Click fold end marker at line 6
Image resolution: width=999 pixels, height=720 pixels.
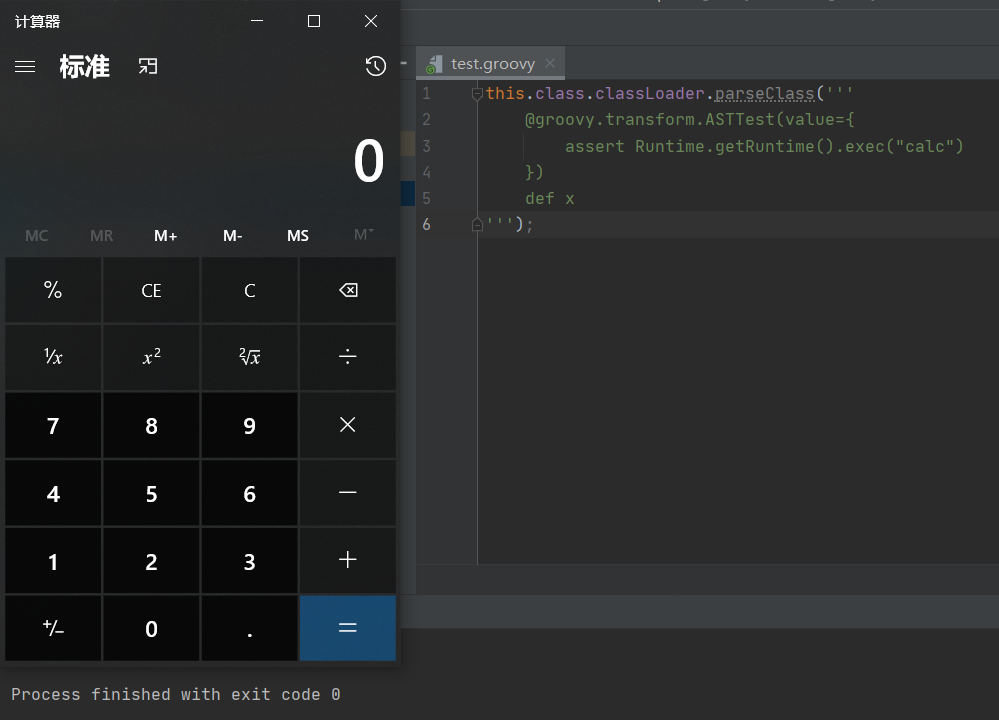(x=477, y=225)
